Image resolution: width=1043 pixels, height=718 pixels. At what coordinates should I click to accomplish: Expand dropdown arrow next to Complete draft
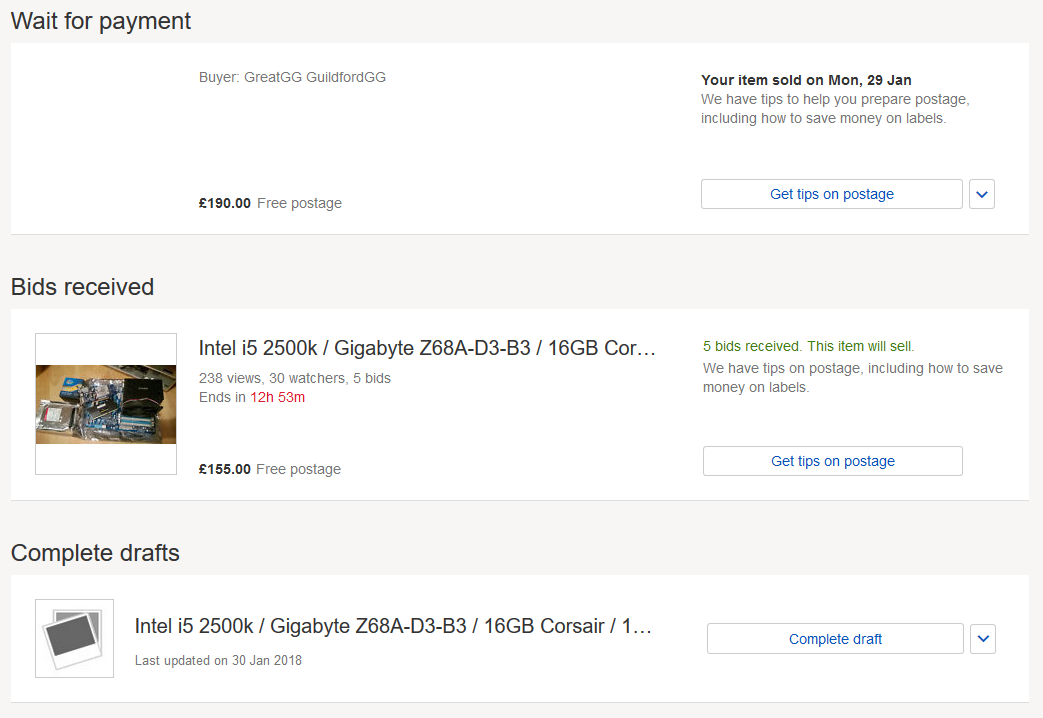[983, 639]
